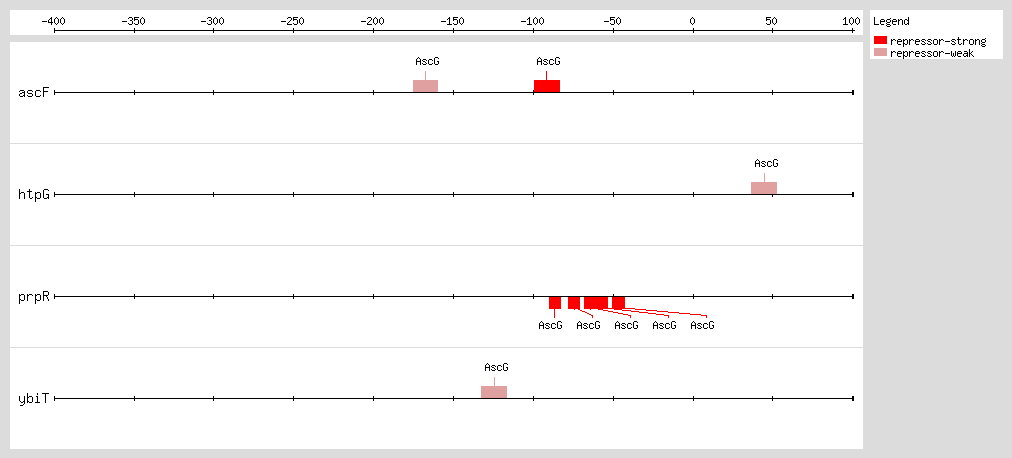Click the repressor-weak legend text

click(x=932, y=53)
